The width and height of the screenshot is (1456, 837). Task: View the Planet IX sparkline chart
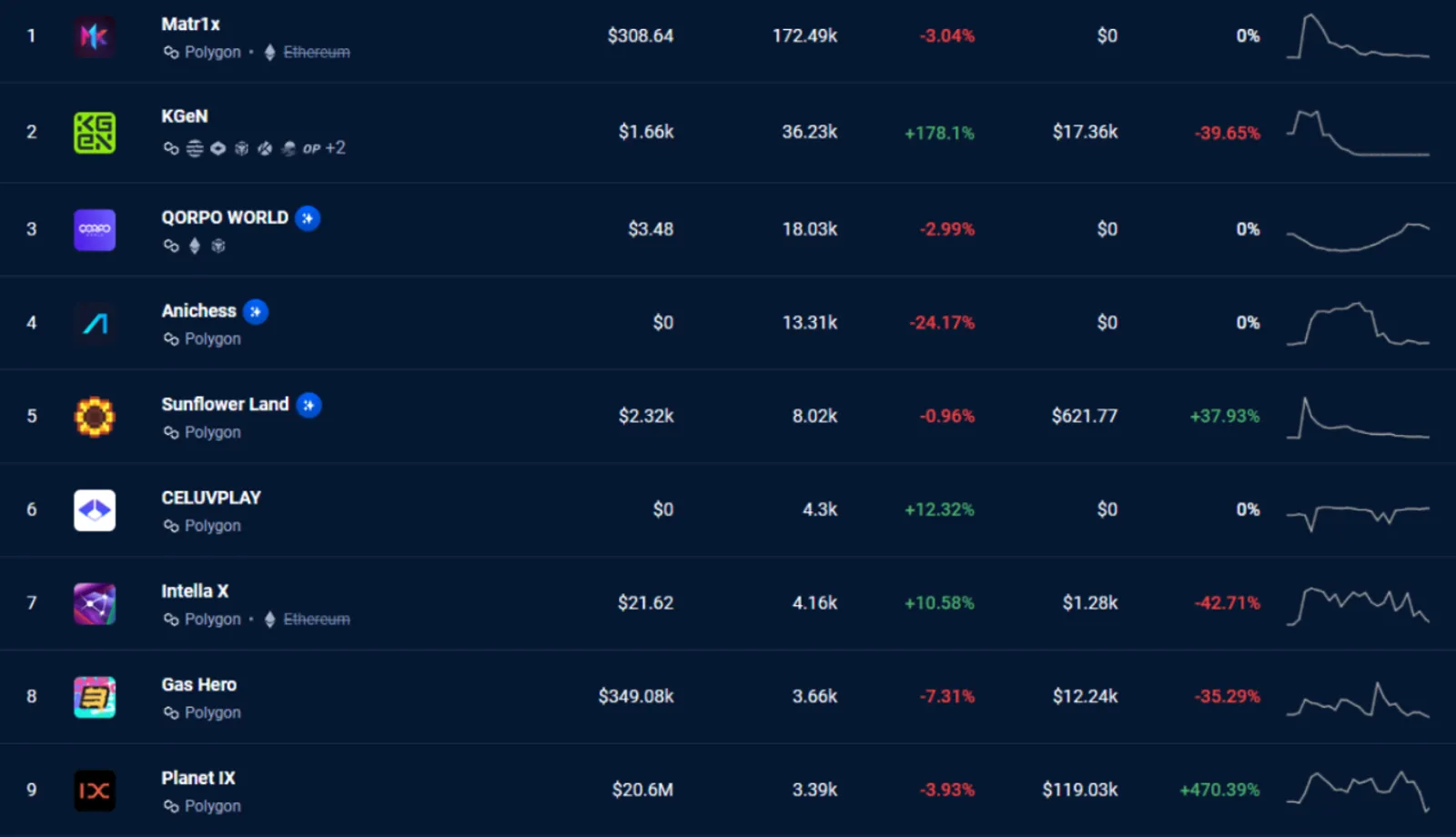[1358, 792]
